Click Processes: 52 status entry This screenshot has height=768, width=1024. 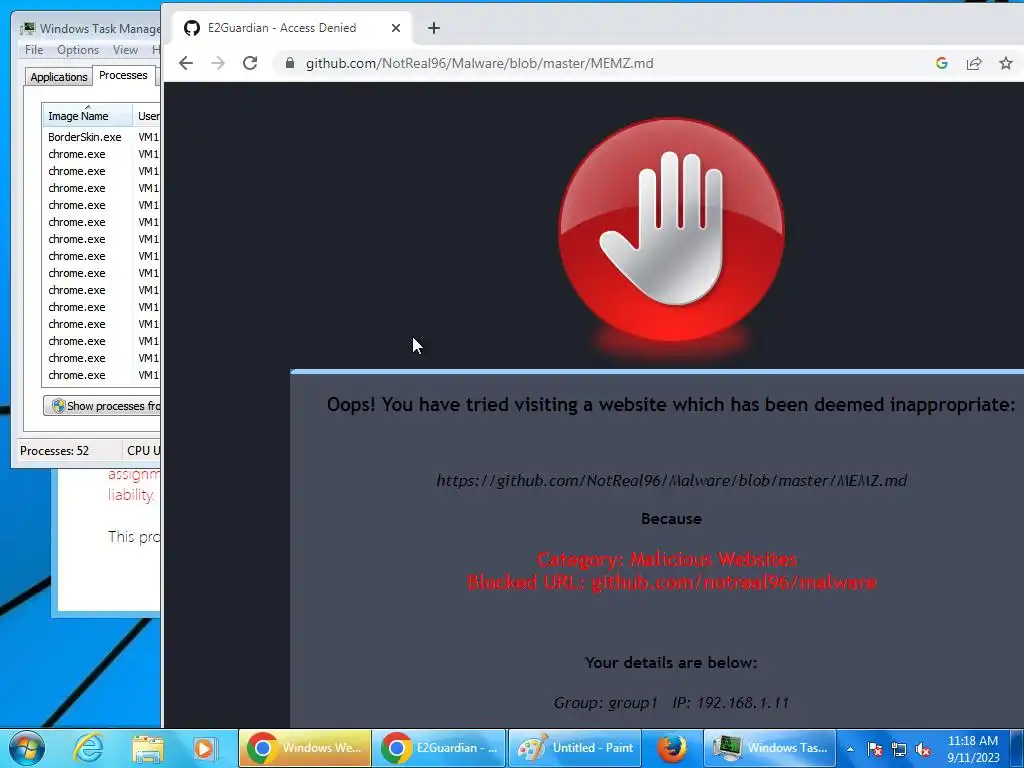coord(55,451)
